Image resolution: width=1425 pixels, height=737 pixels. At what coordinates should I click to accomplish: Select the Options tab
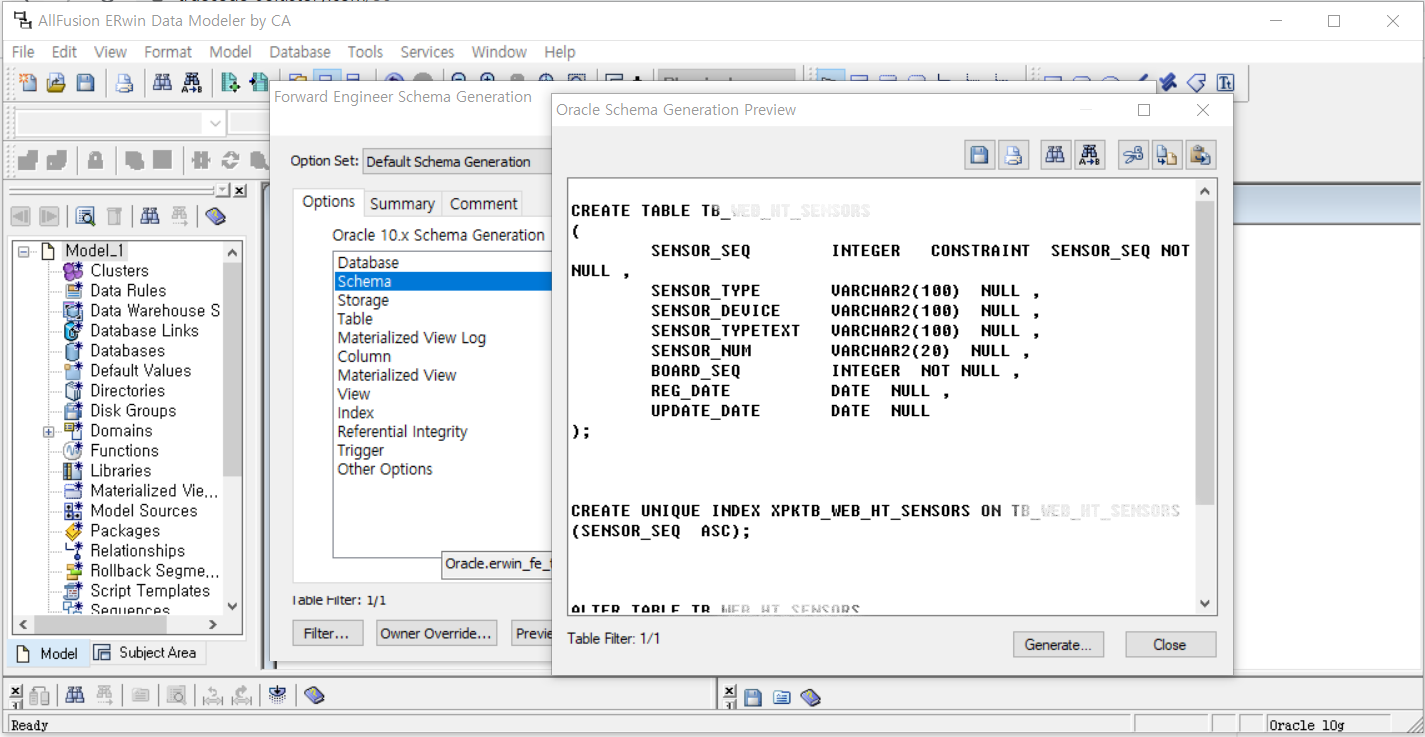(x=328, y=202)
